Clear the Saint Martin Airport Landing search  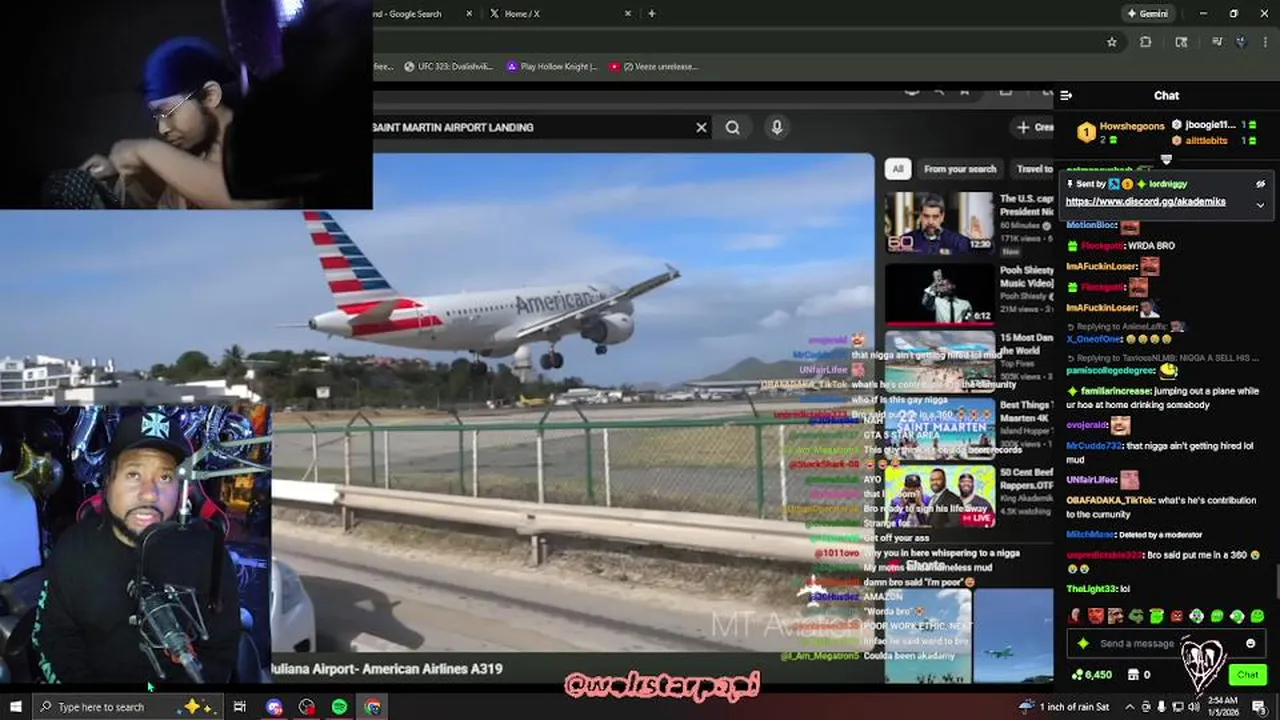pos(701,127)
